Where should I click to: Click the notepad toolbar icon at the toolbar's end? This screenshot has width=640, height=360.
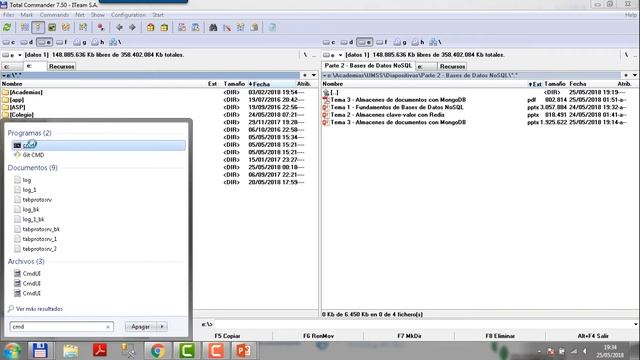click(272, 27)
